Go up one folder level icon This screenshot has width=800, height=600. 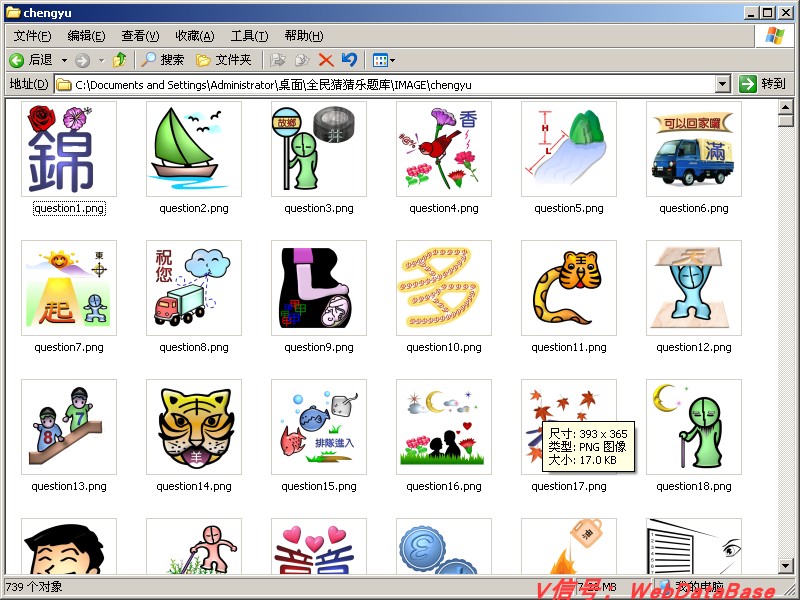point(119,60)
